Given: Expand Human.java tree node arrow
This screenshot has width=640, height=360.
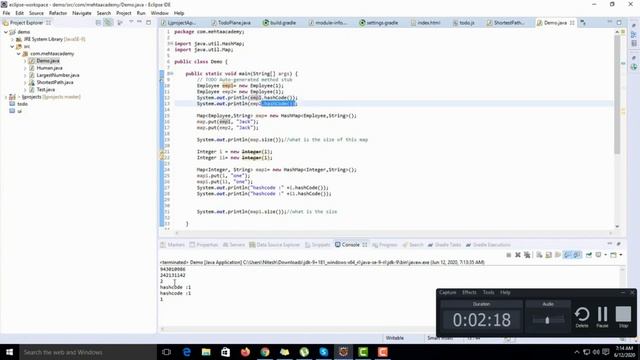Looking at the screenshot, I should pyautogui.click(x=25, y=68).
